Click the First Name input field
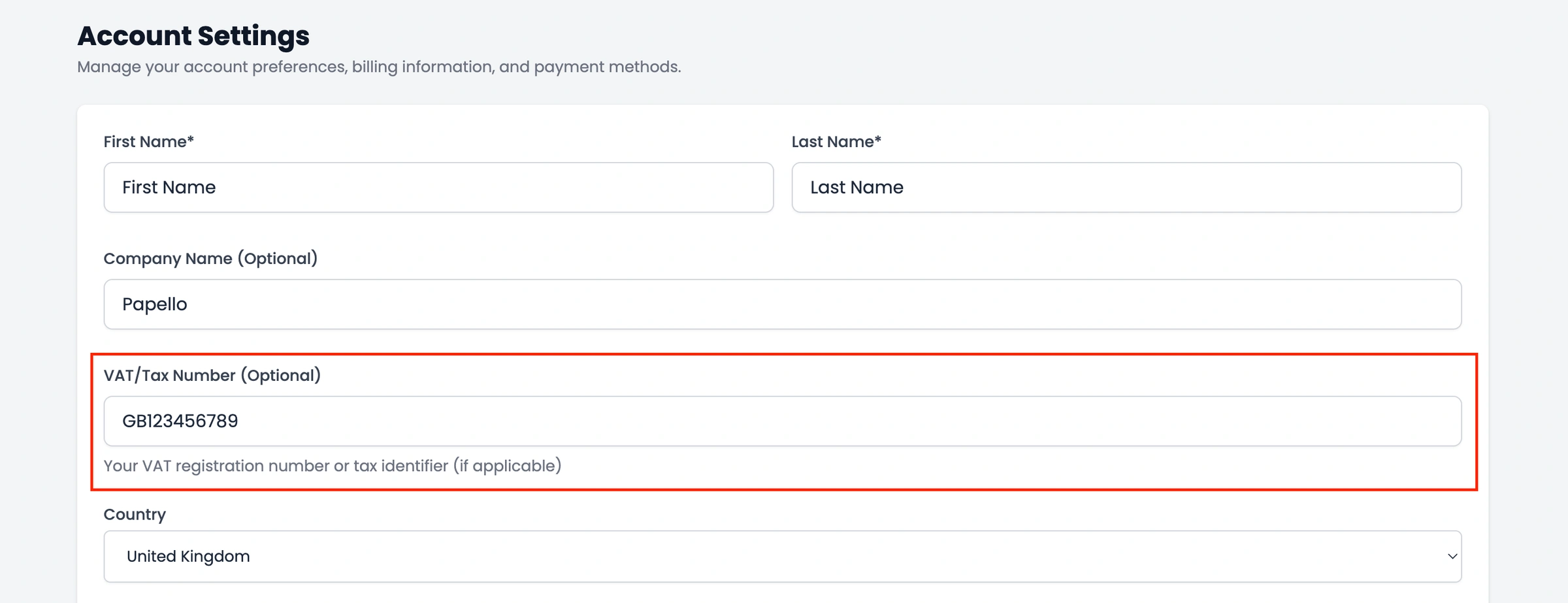The height and width of the screenshot is (603, 1568). [438, 187]
